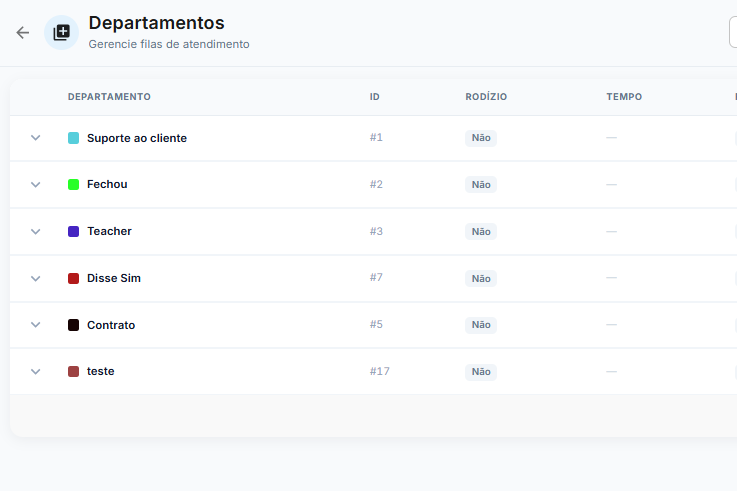
Task: Click the Não badge in teste row
Action: tap(481, 372)
